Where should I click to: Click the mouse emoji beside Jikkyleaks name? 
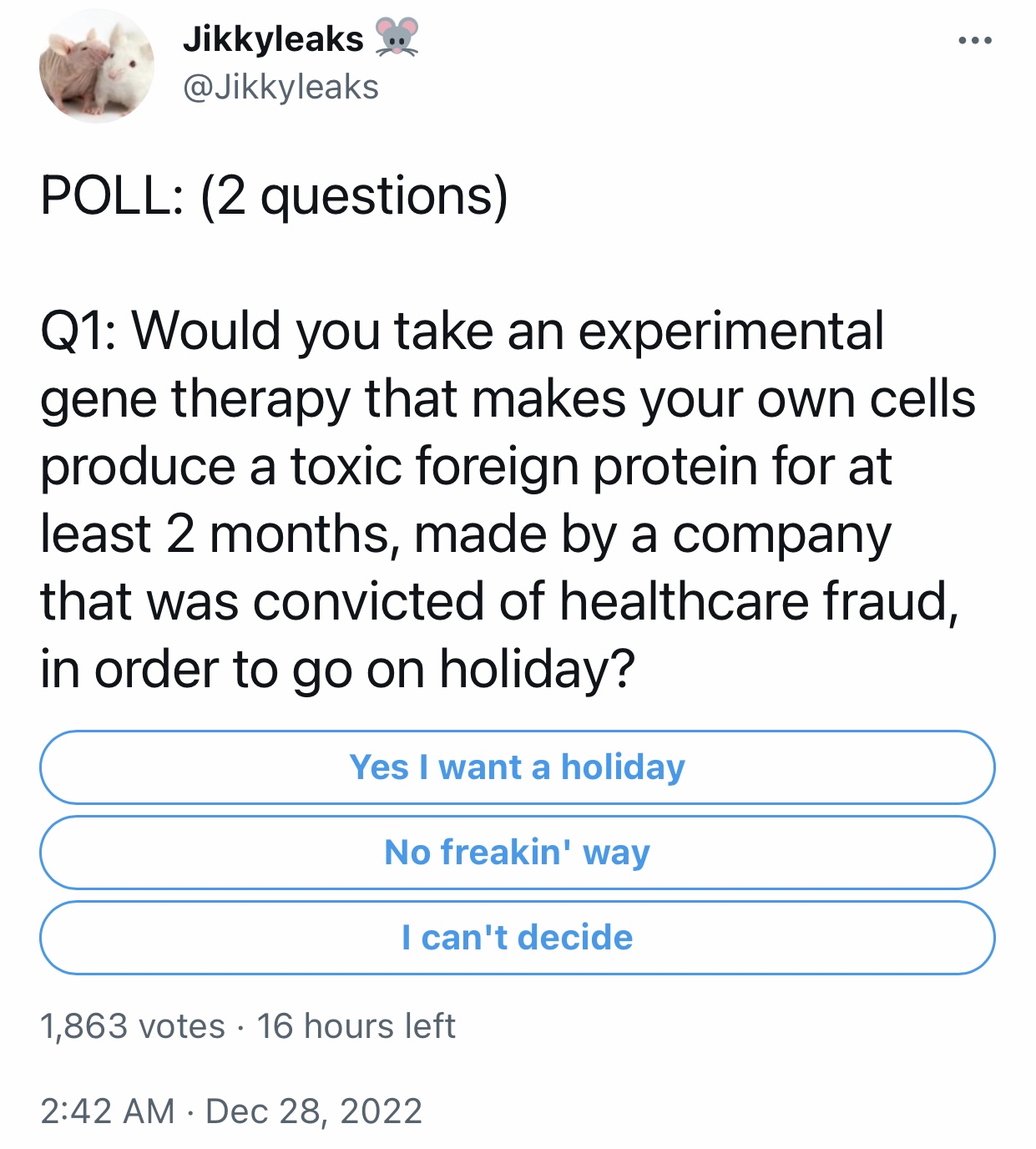pos(396,38)
